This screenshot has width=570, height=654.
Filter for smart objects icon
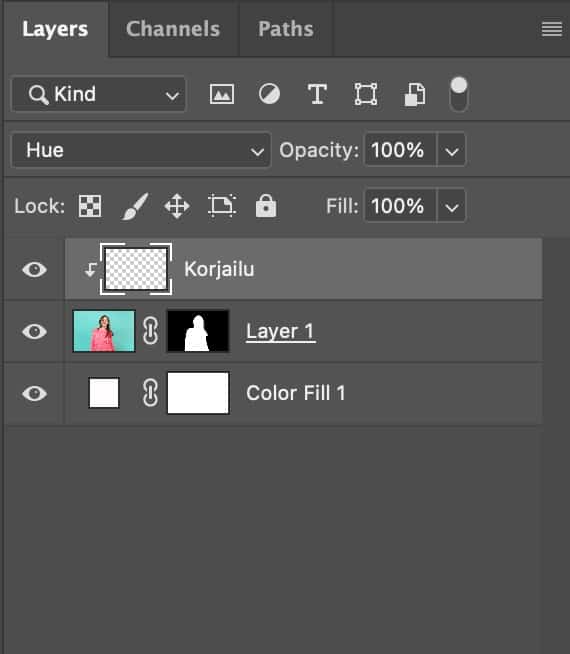[415, 95]
